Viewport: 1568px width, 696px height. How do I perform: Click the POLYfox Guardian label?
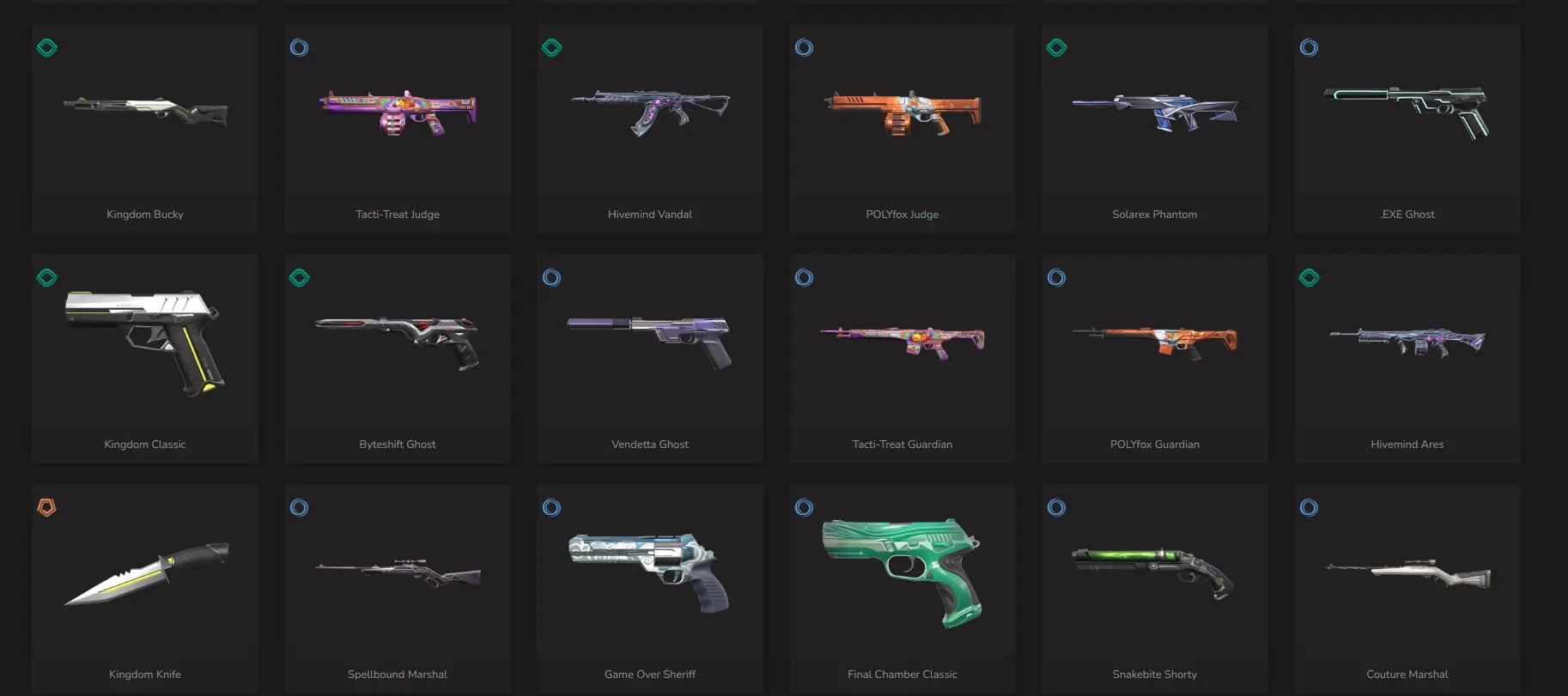pyautogui.click(x=1154, y=445)
